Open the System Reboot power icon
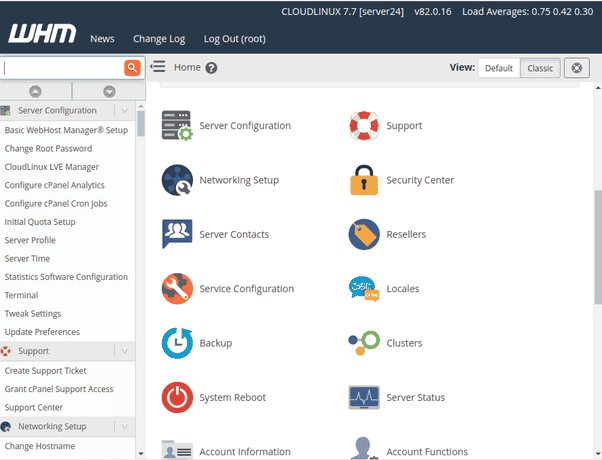Viewport: 602px width, 460px height. coord(177,397)
